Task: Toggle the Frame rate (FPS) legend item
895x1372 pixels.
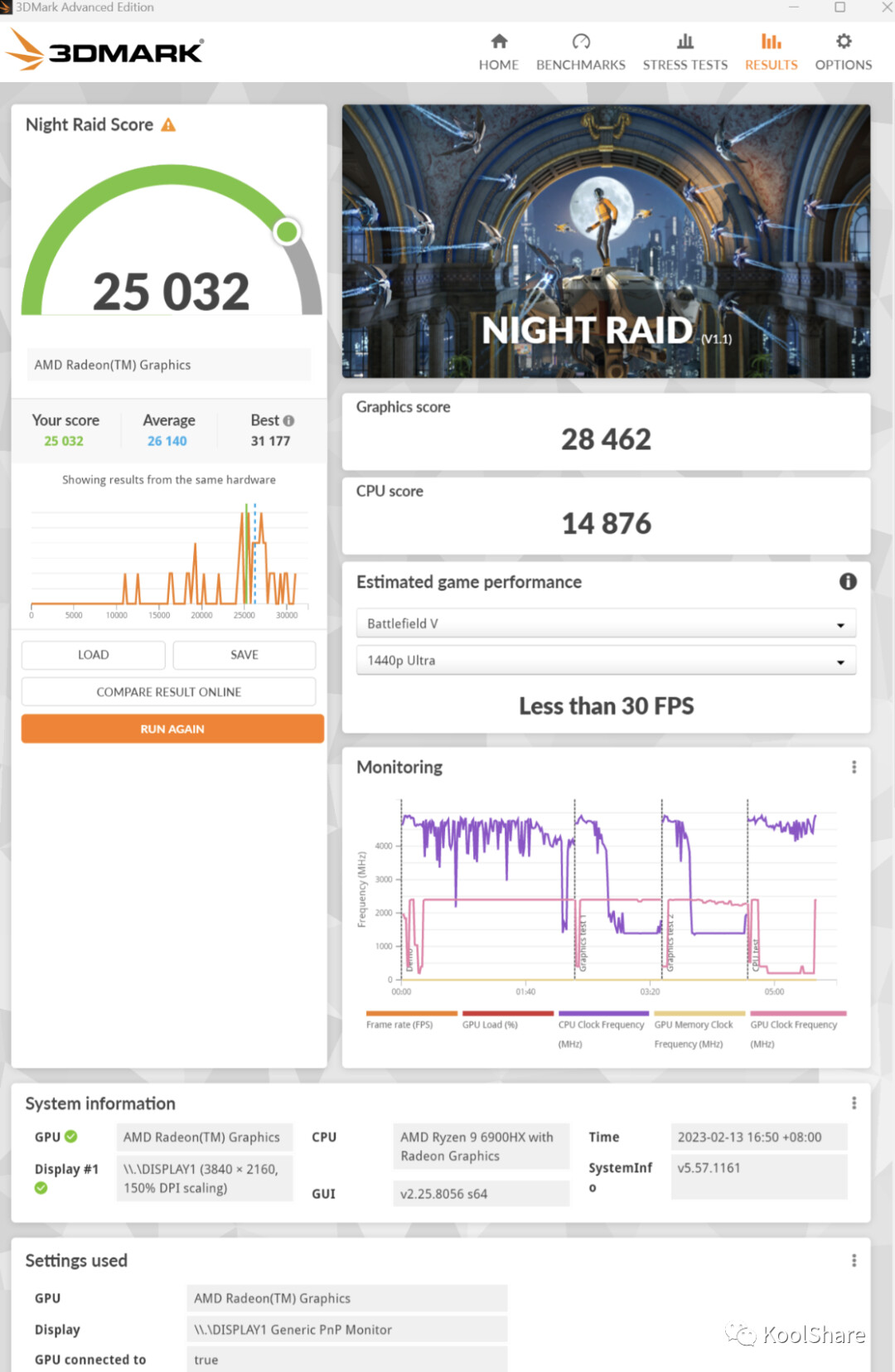Action: (x=411, y=1021)
